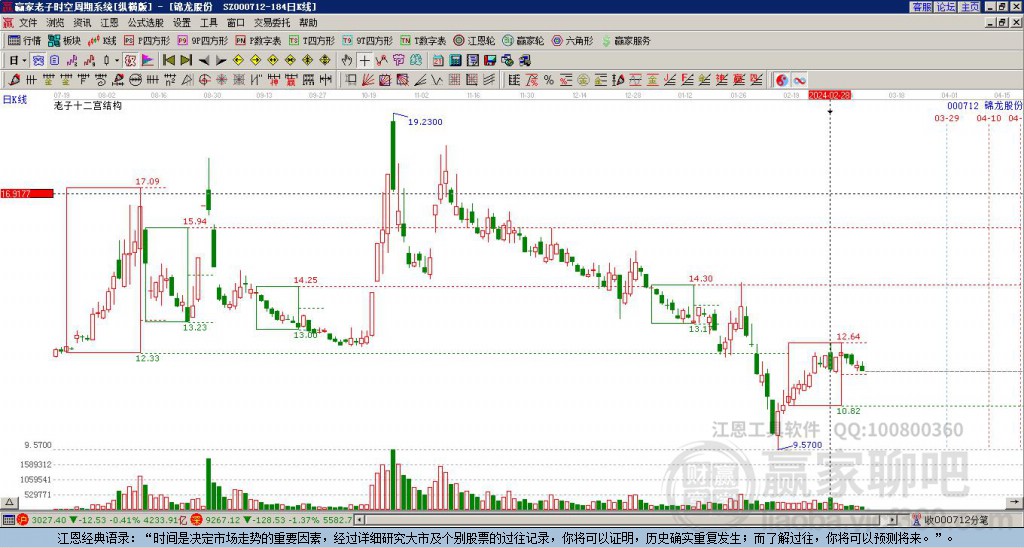
Task: Expand the candlestick style dropdown arrow
Action: [x=117, y=61]
